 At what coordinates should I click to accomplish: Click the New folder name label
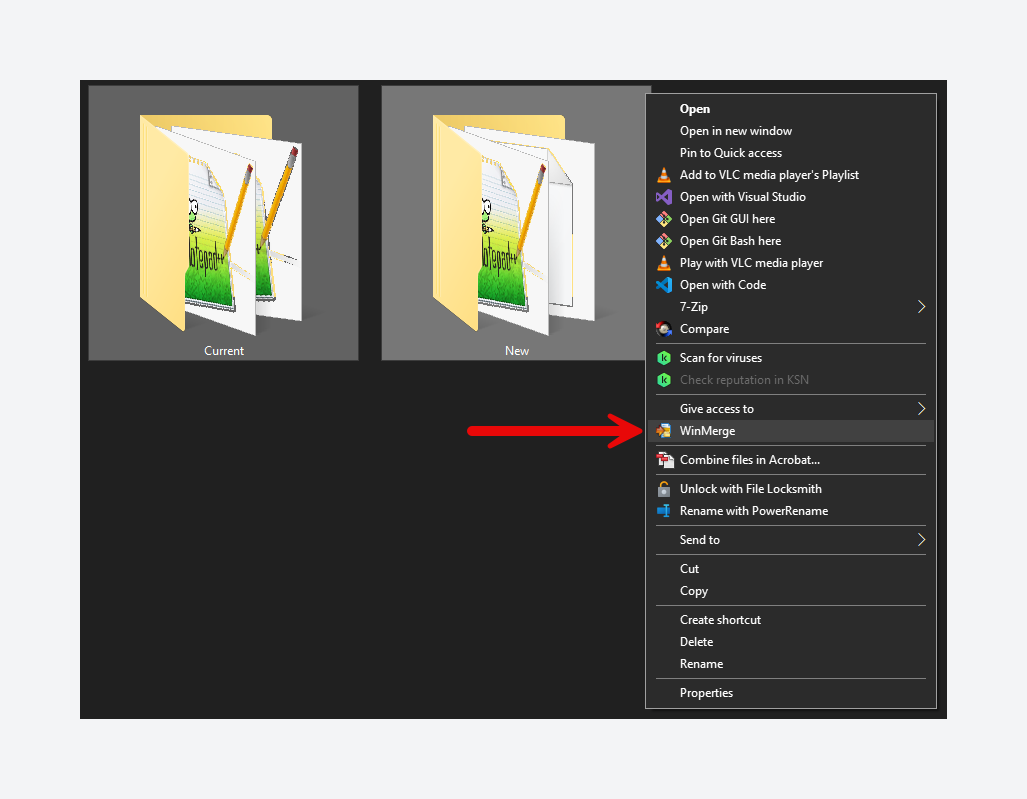click(x=517, y=351)
